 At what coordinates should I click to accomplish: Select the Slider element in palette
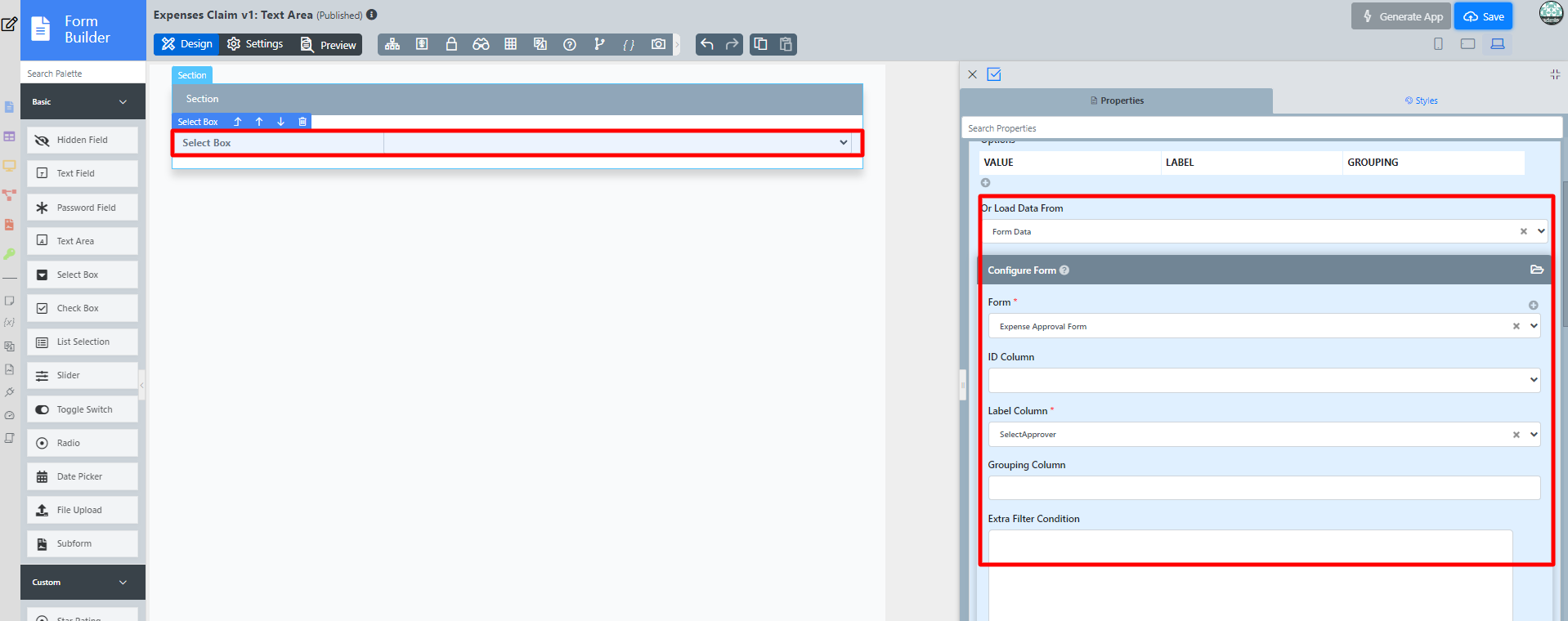(82, 376)
